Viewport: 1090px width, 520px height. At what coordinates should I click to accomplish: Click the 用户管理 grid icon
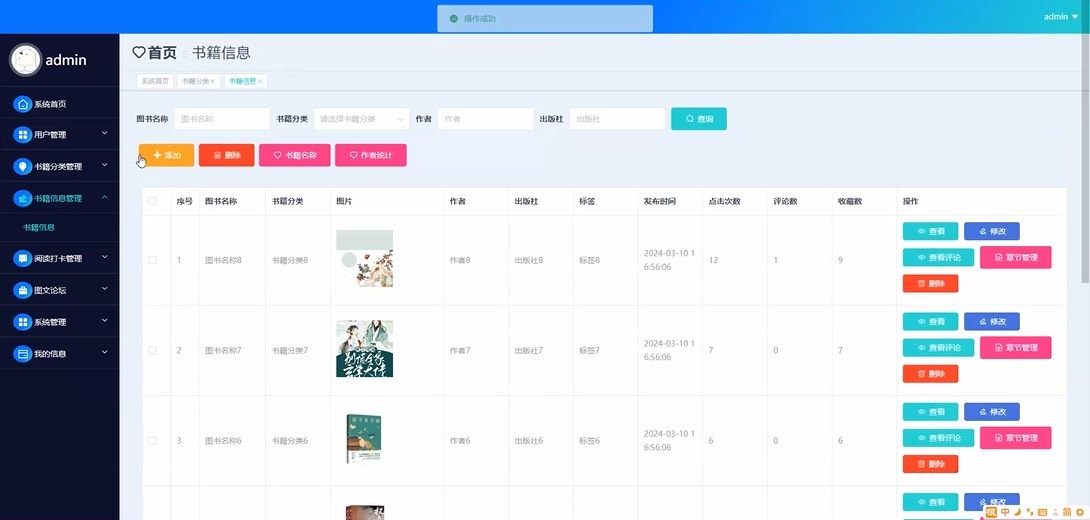[23, 135]
